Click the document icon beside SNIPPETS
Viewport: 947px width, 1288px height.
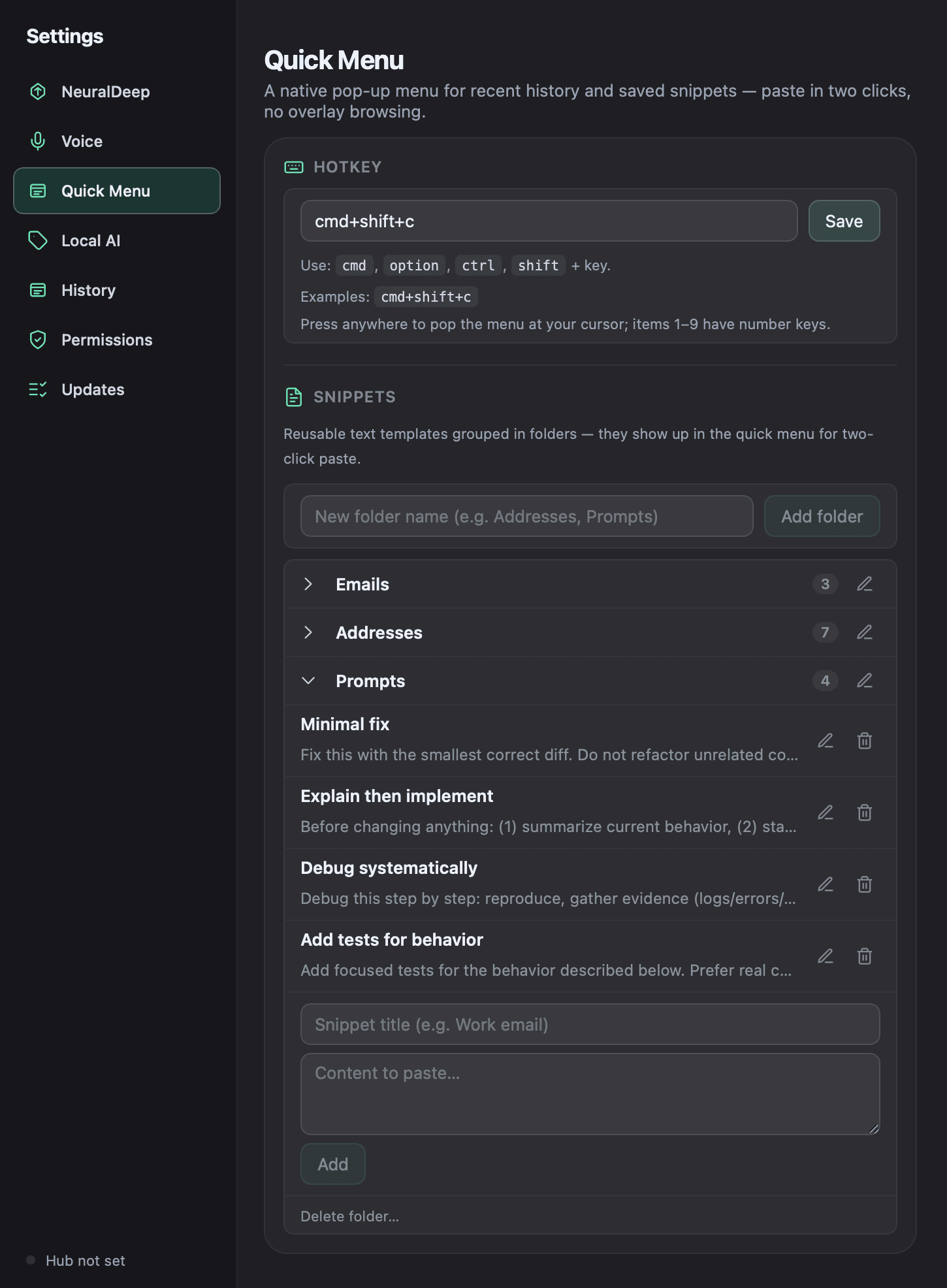(294, 397)
